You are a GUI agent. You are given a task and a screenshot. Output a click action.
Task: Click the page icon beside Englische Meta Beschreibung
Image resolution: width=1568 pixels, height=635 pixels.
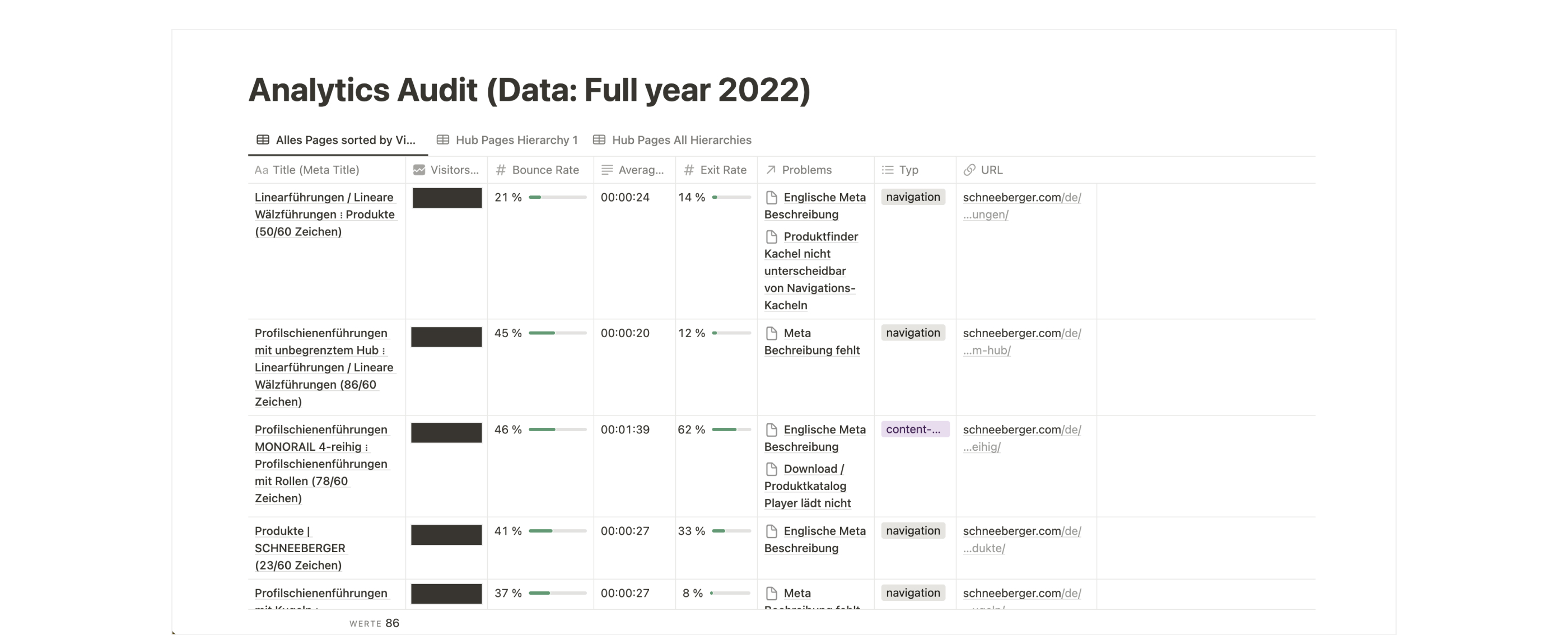coord(772,197)
